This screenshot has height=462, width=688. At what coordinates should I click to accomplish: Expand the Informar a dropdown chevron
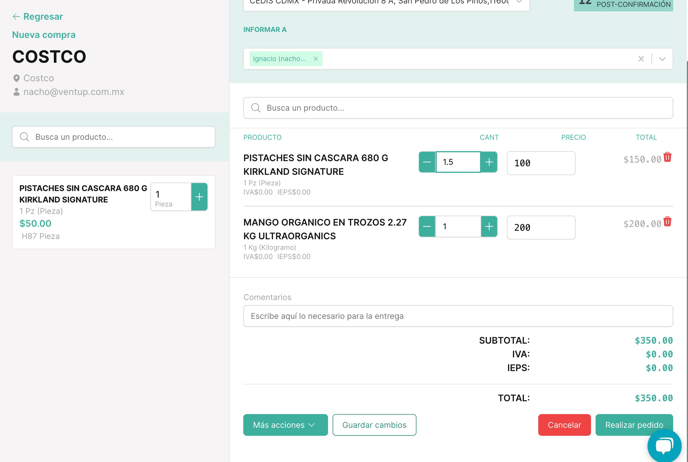tap(662, 59)
